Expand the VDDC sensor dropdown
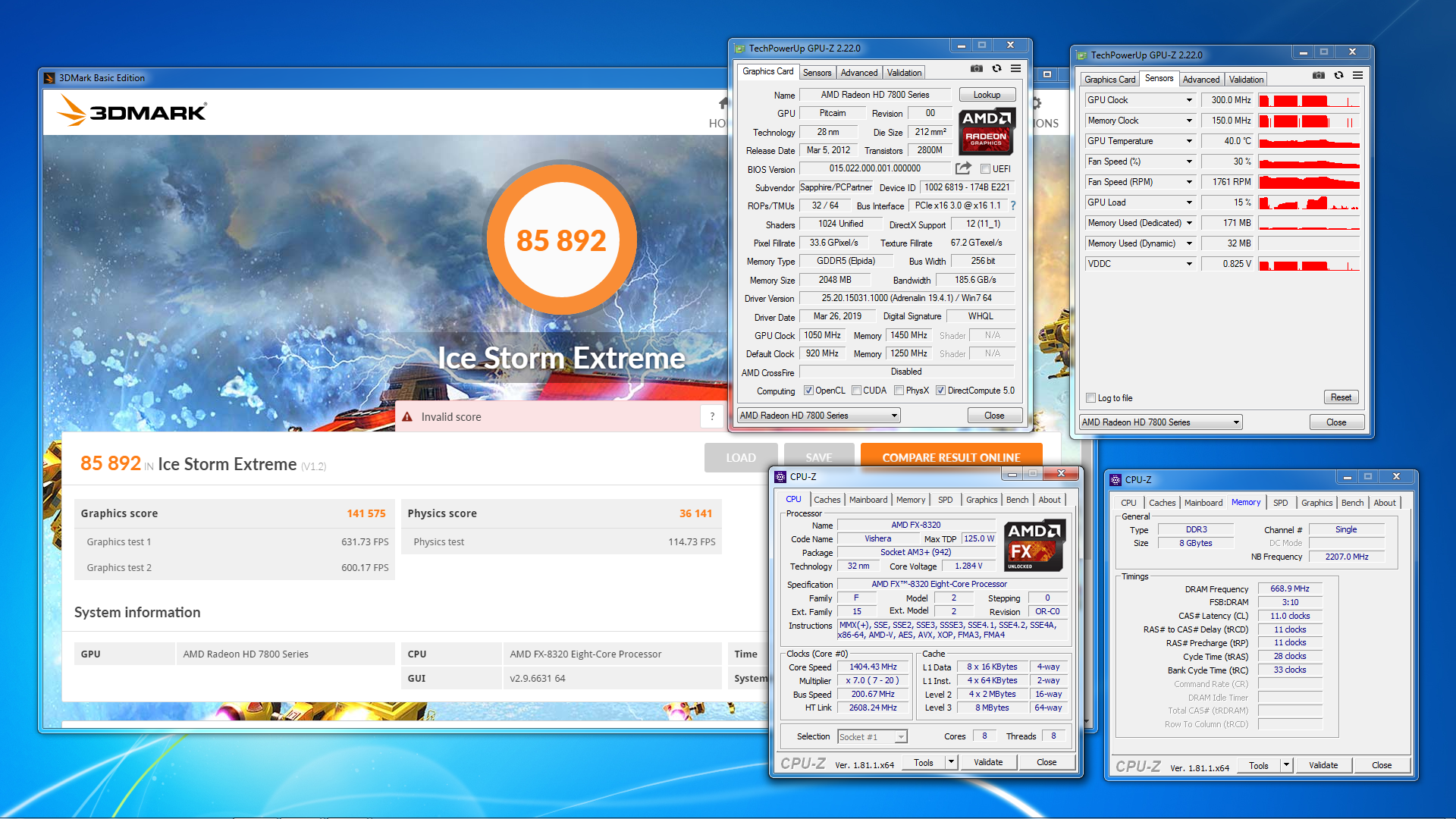This screenshot has width=1456, height=819. tap(1189, 264)
